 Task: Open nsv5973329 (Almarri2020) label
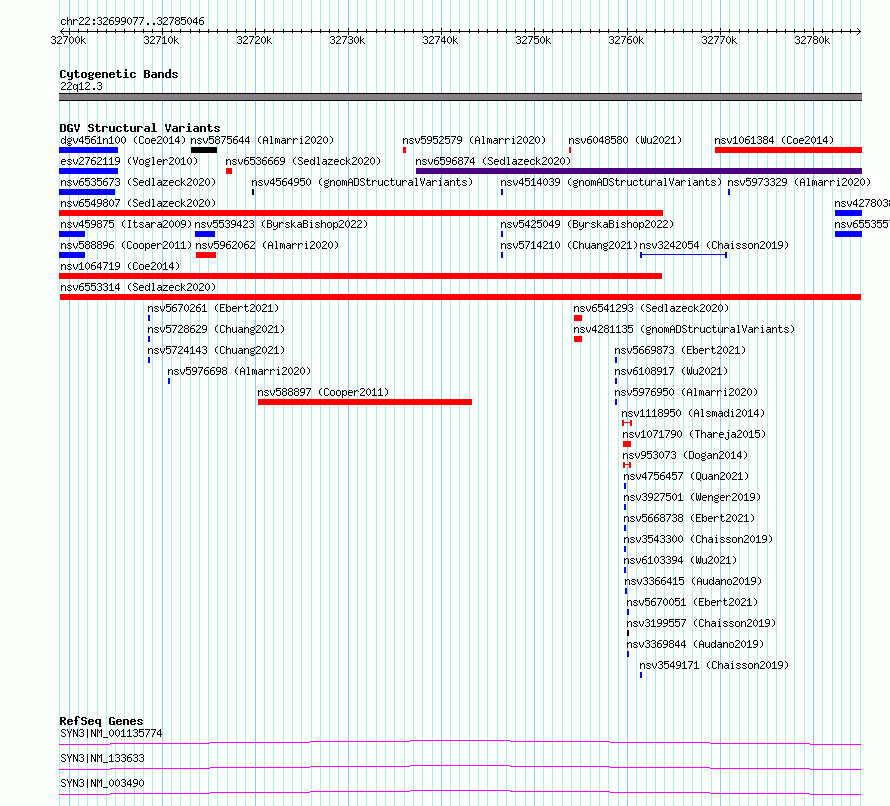799,182
